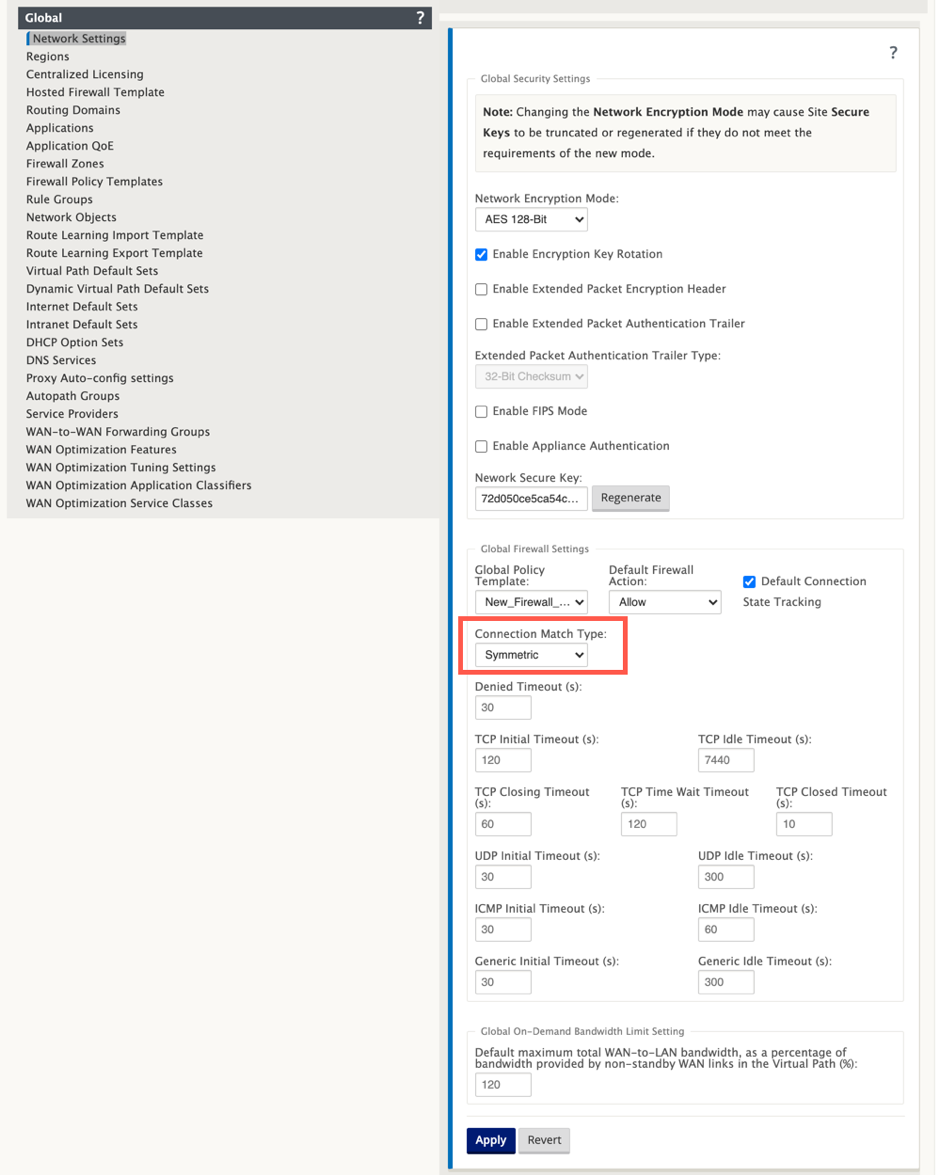The height and width of the screenshot is (1175, 939).
Task: Open Firewall Zones settings
Action: pyautogui.click(x=65, y=163)
